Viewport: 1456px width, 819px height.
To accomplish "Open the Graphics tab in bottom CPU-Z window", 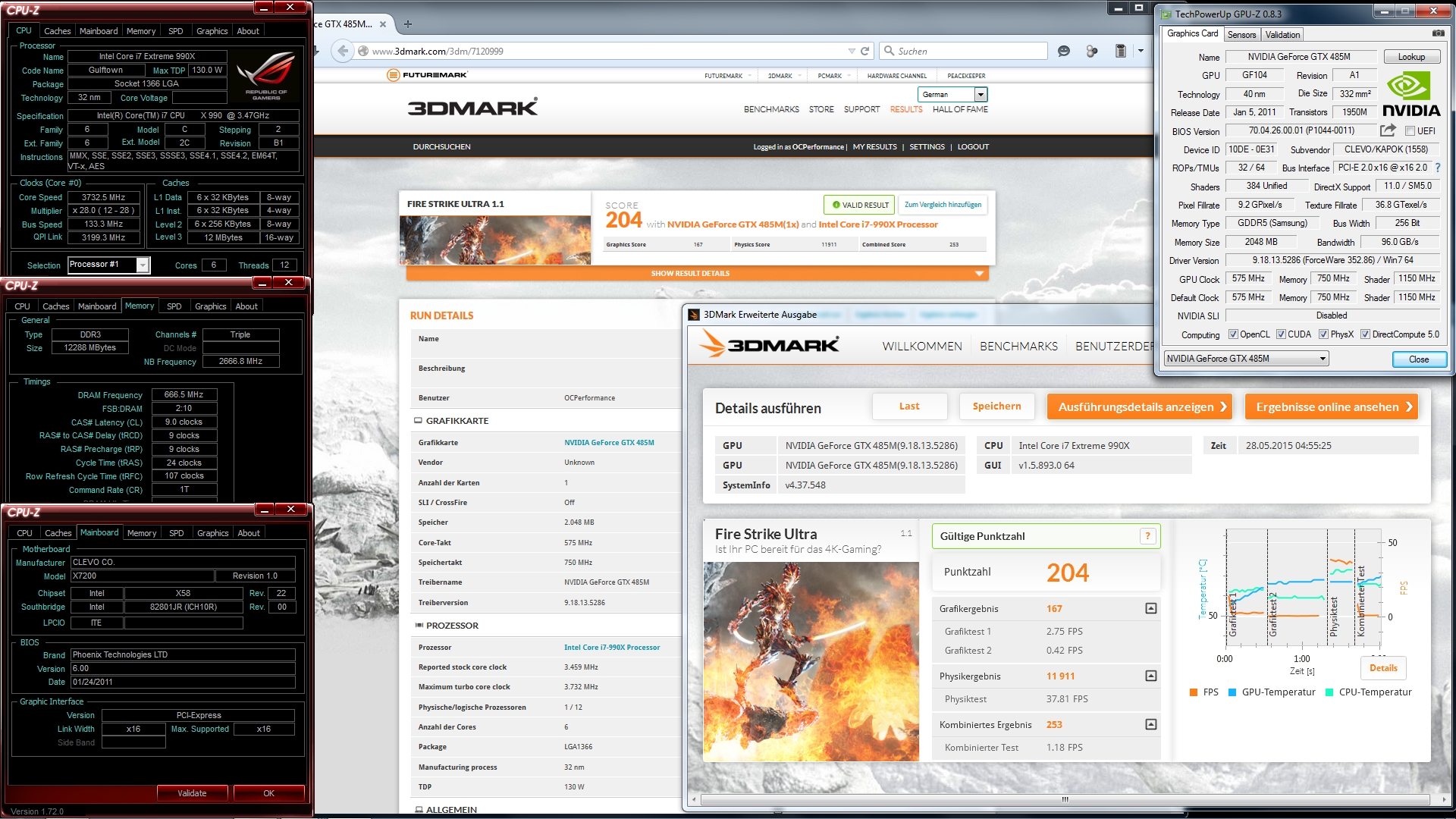I will pos(212,533).
